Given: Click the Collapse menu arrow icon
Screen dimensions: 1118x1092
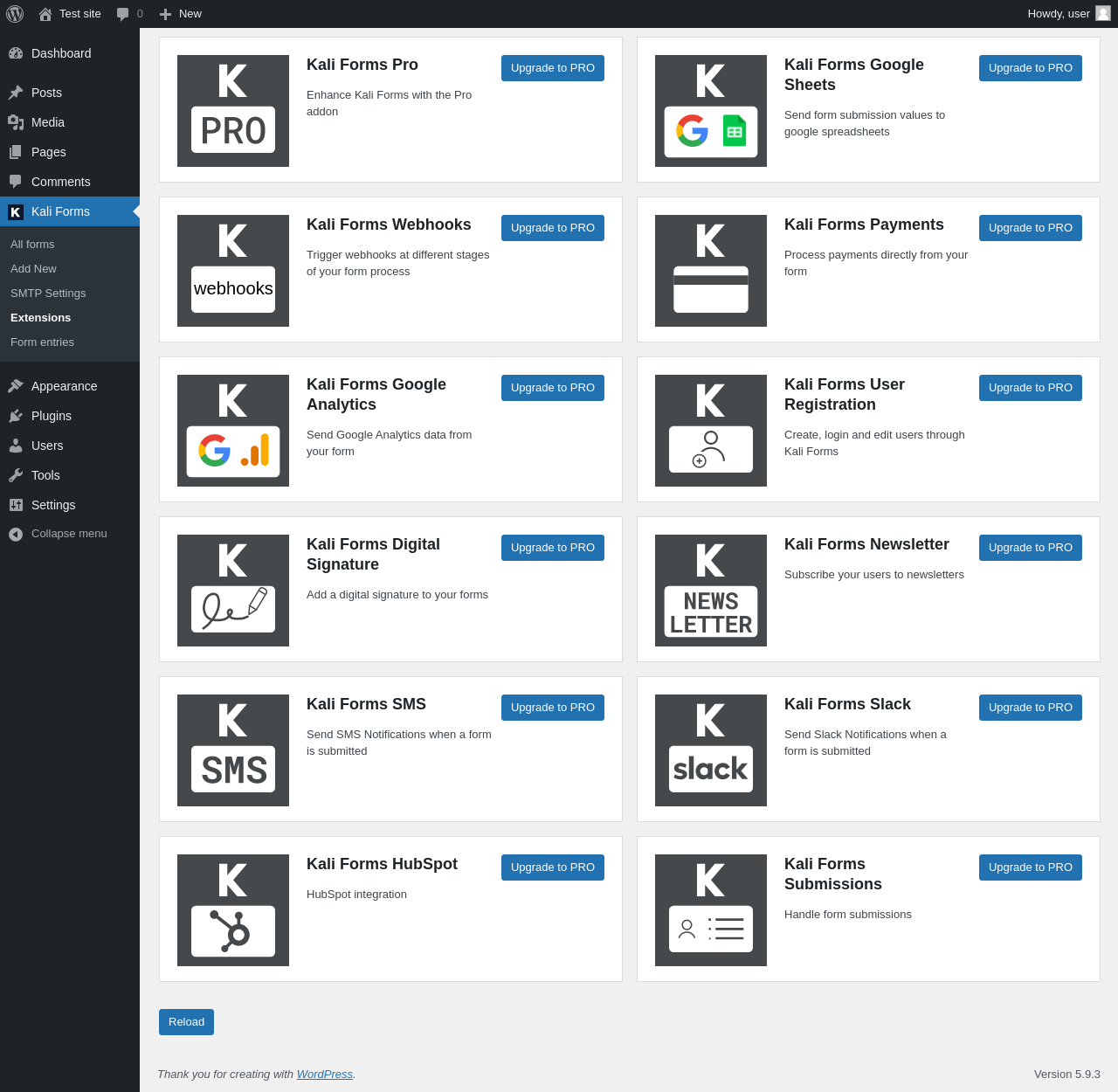Looking at the screenshot, I should [16, 534].
